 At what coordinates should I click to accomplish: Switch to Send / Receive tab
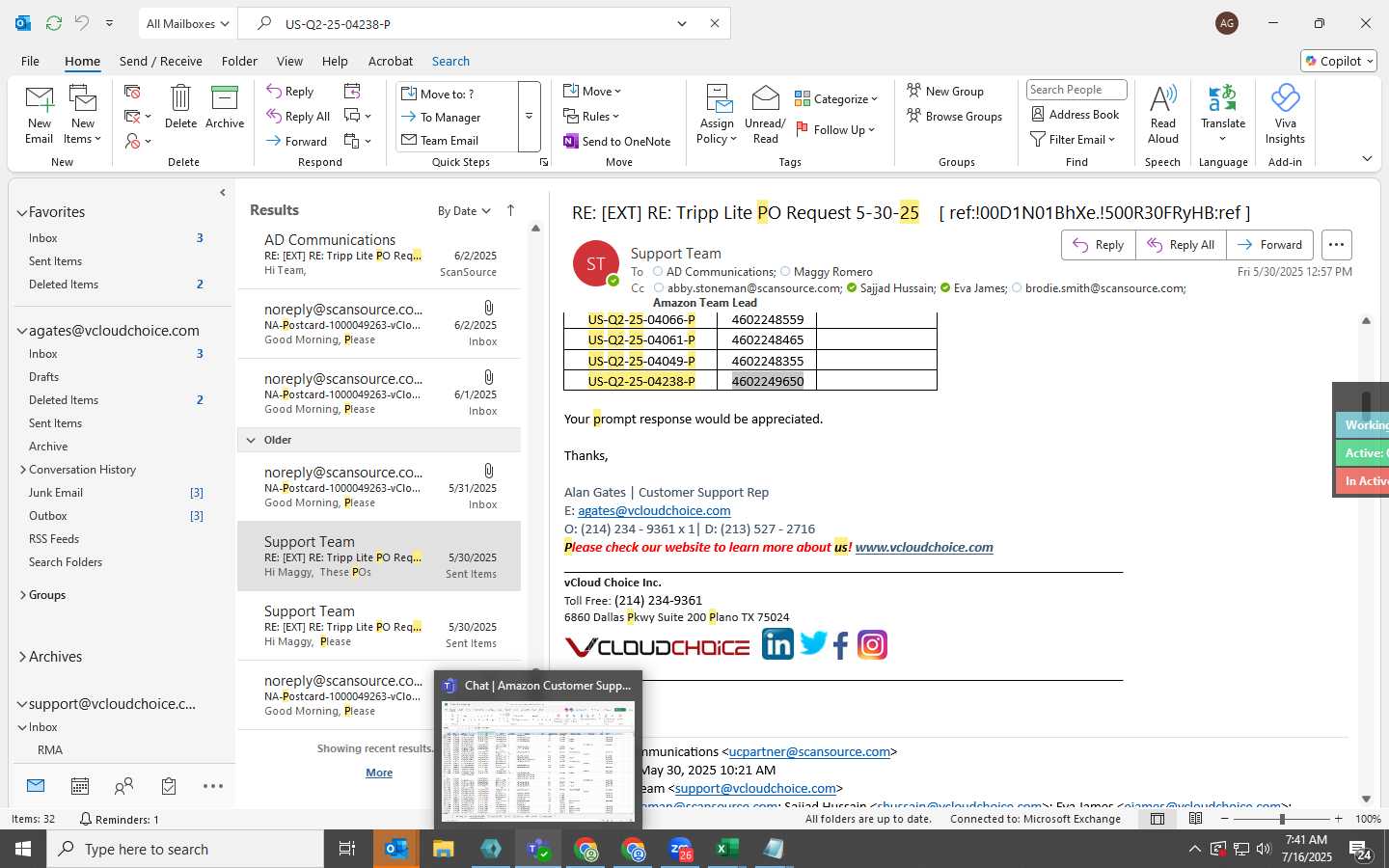pos(161,61)
